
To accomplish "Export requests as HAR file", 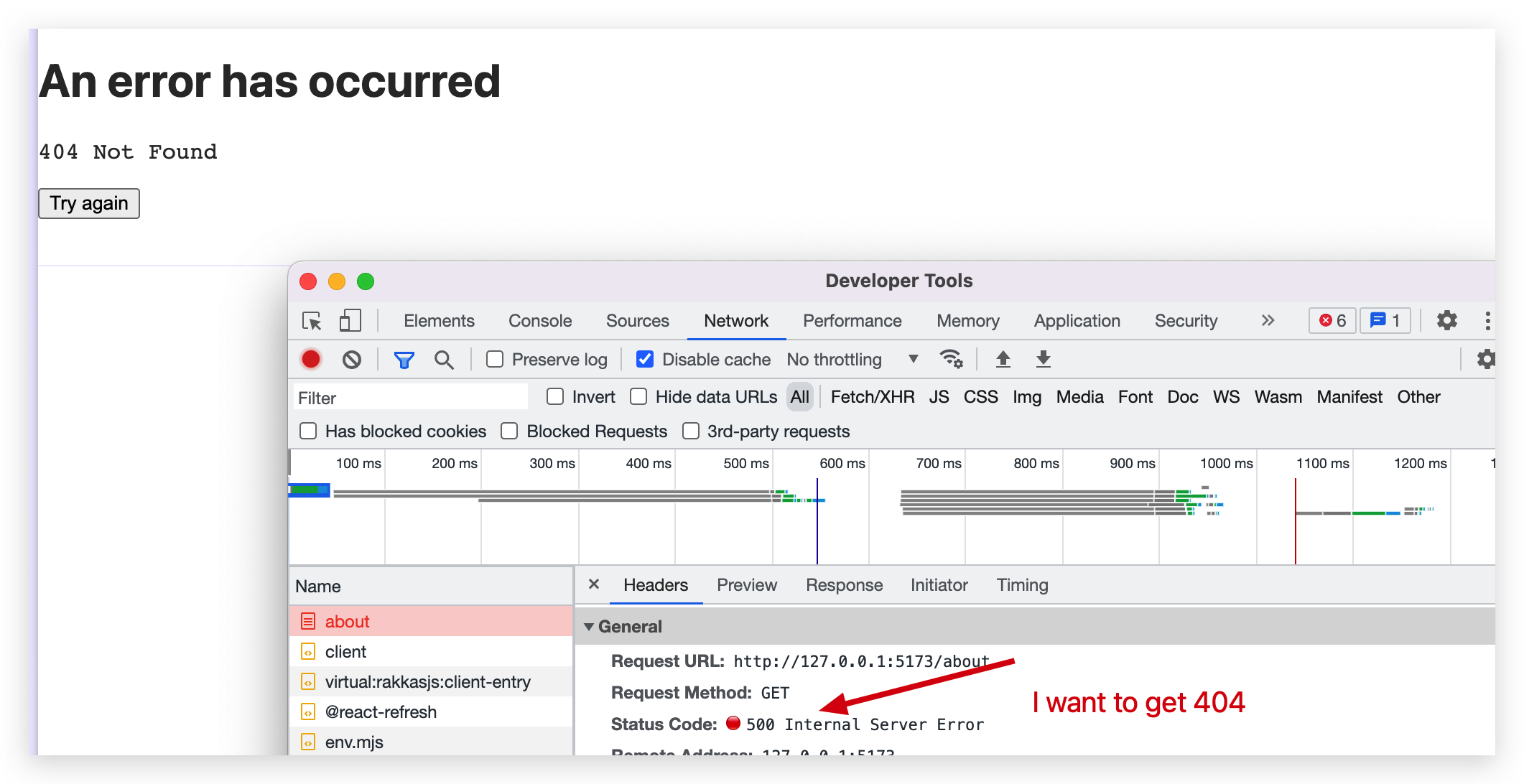I will coord(1043,359).
